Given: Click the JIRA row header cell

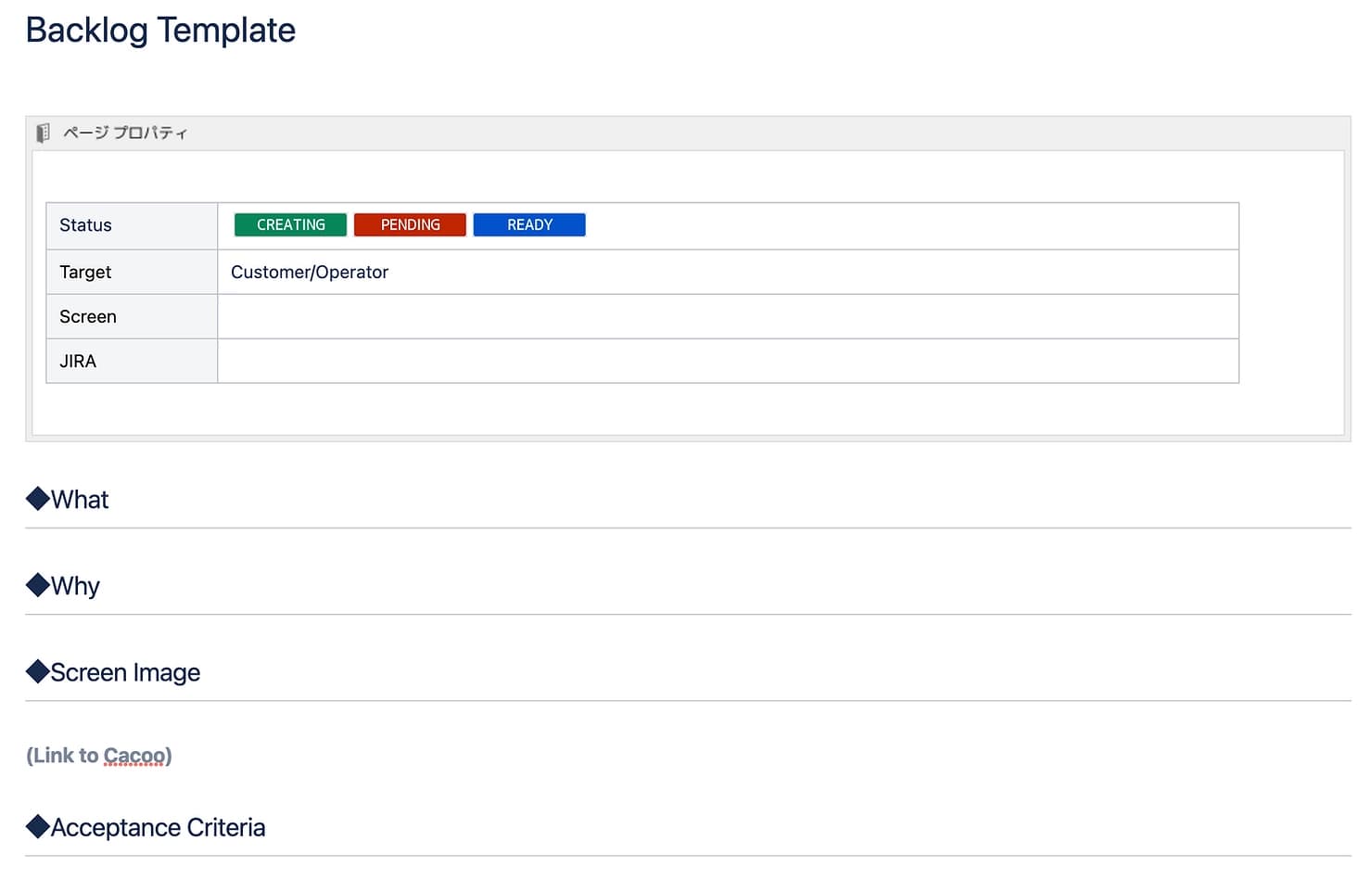Looking at the screenshot, I should pos(132,362).
